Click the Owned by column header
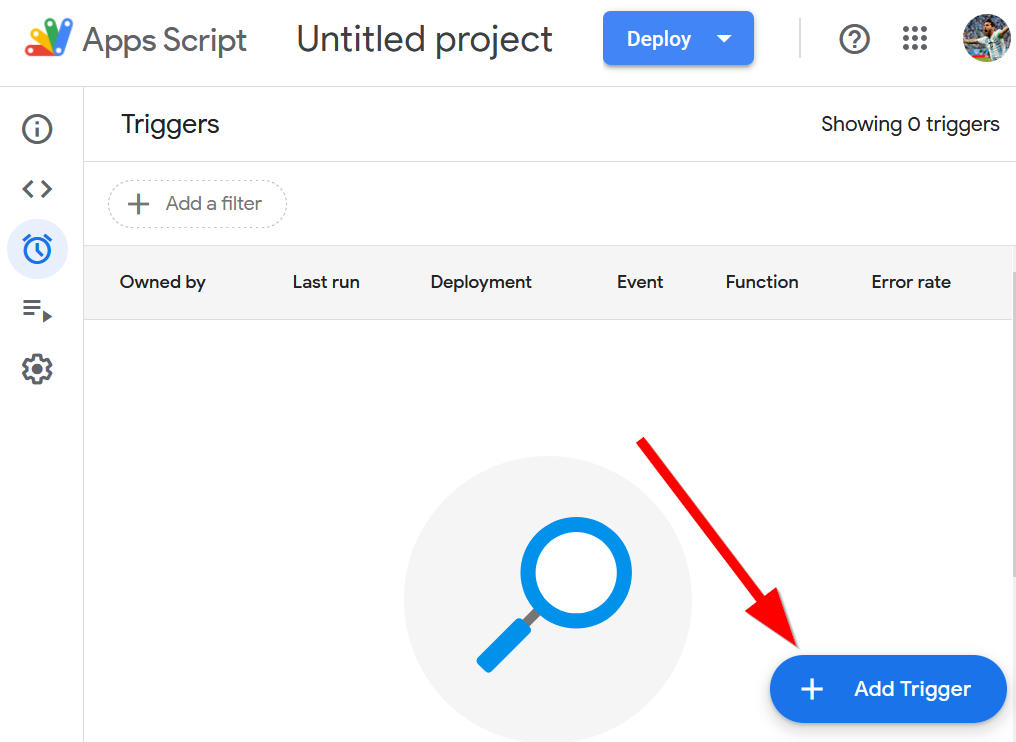Image resolution: width=1016 pixels, height=742 pixels. (163, 282)
